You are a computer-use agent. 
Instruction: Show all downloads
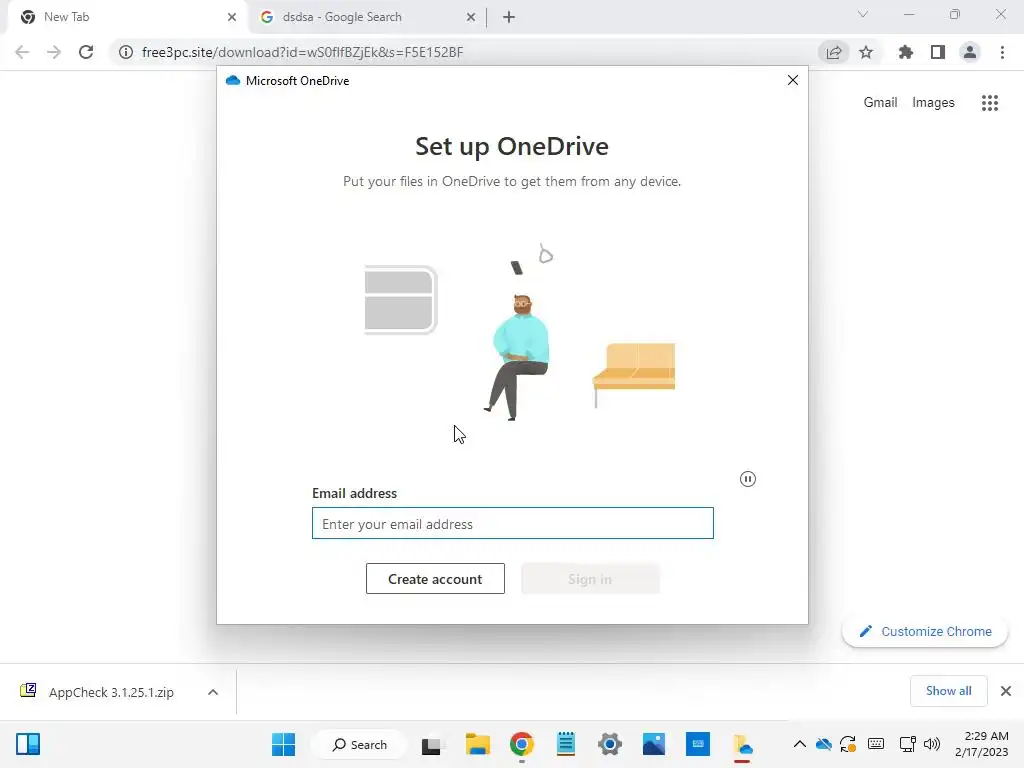click(x=948, y=691)
